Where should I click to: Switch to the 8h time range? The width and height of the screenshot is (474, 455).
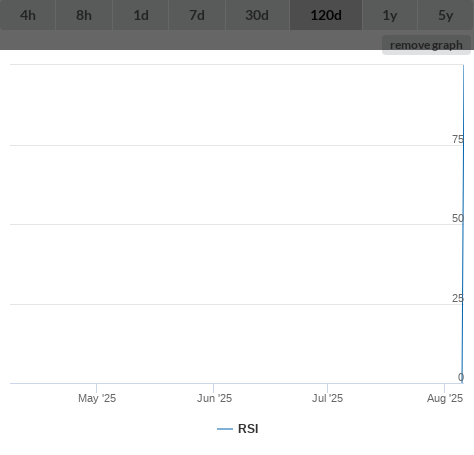tap(84, 15)
